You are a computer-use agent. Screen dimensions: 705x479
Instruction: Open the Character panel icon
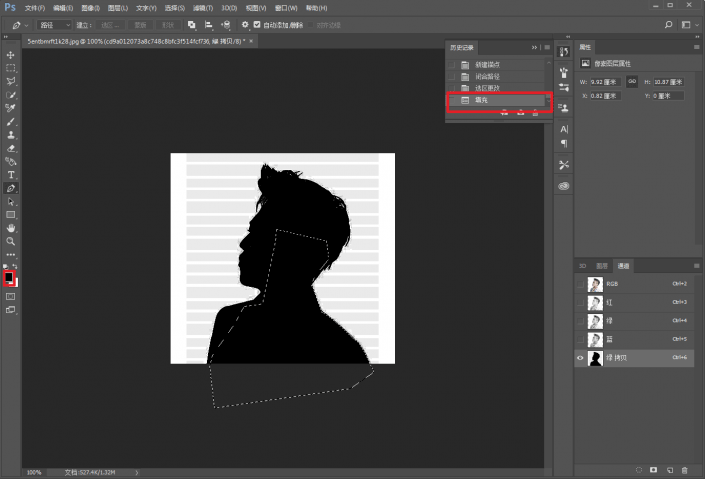point(564,129)
